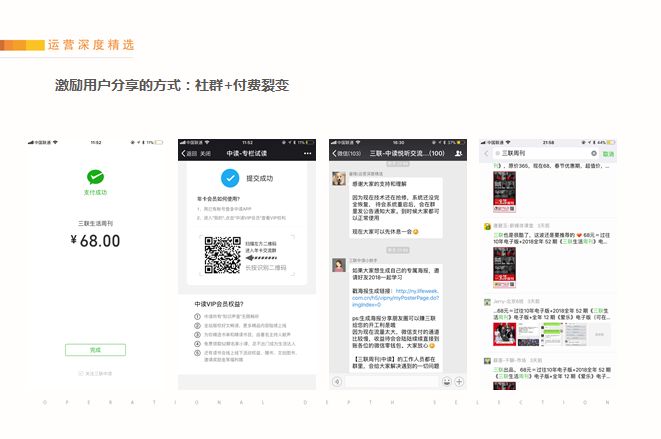Click the QR code image
This screenshot has width=661, height=439.
point(223,255)
